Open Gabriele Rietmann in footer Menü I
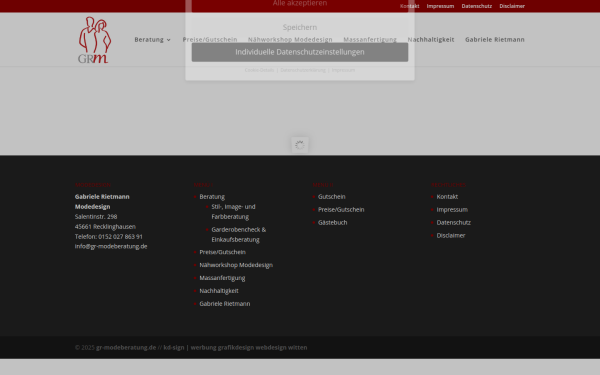Image resolution: width=600 pixels, height=375 pixels. point(225,304)
